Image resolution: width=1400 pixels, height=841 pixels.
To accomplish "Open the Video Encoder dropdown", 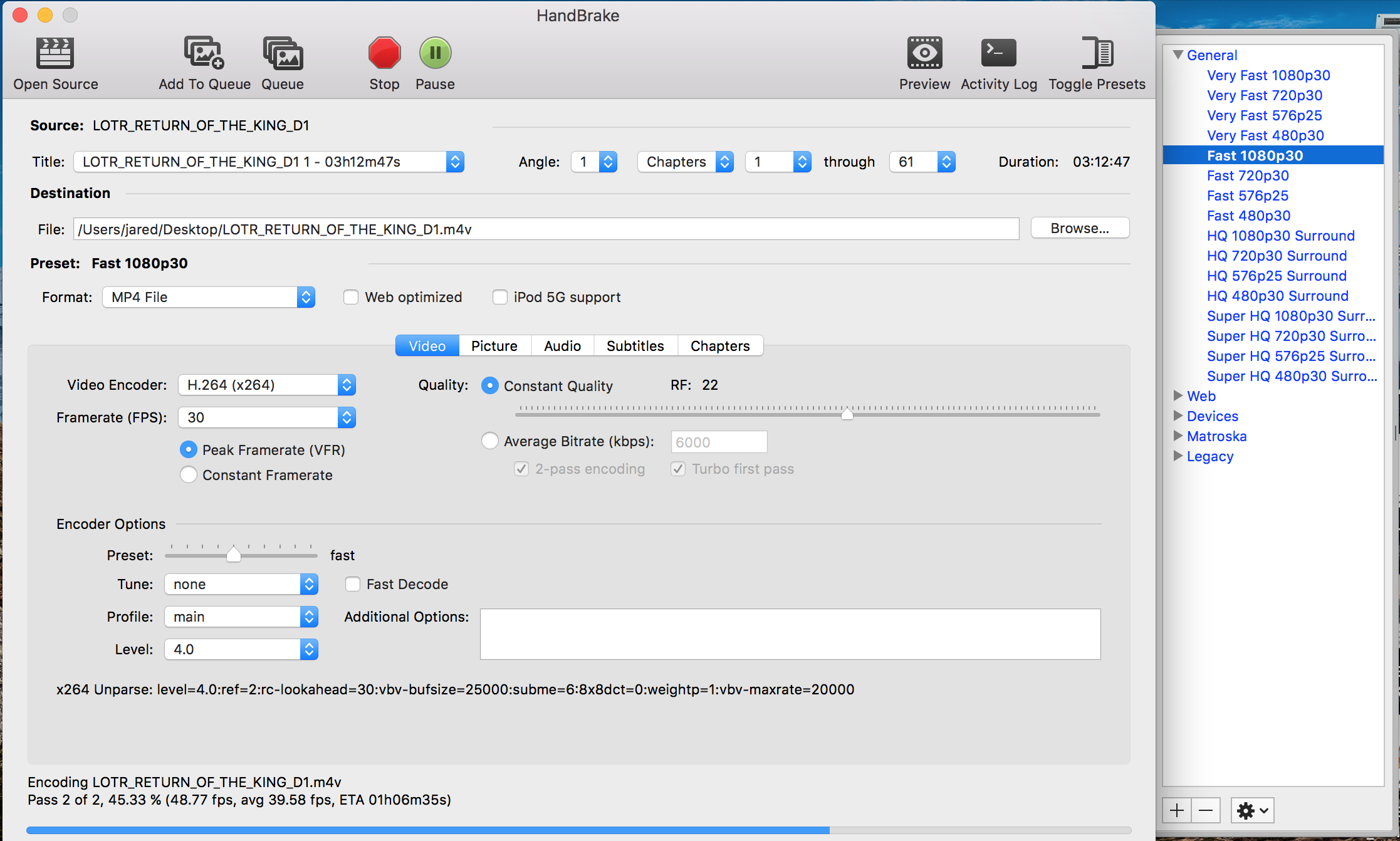I will (267, 385).
